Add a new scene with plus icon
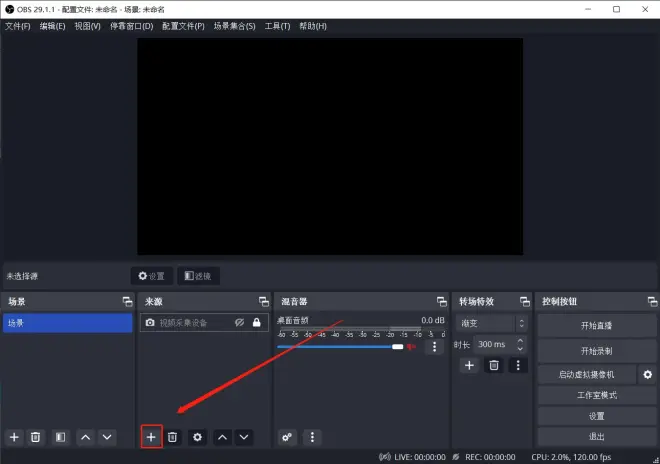The image size is (660, 464). [14, 437]
